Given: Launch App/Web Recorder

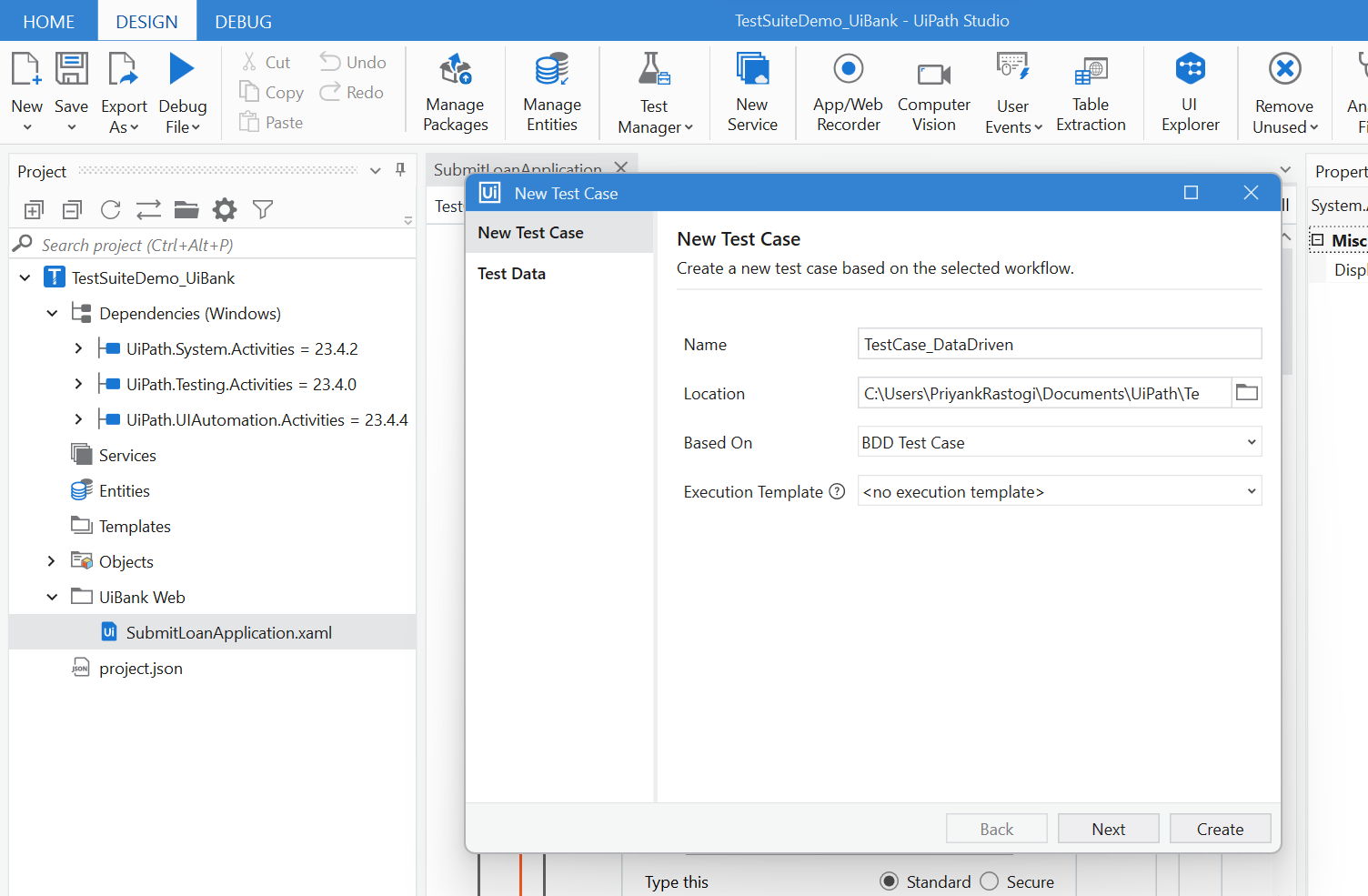Looking at the screenshot, I should (848, 93).
